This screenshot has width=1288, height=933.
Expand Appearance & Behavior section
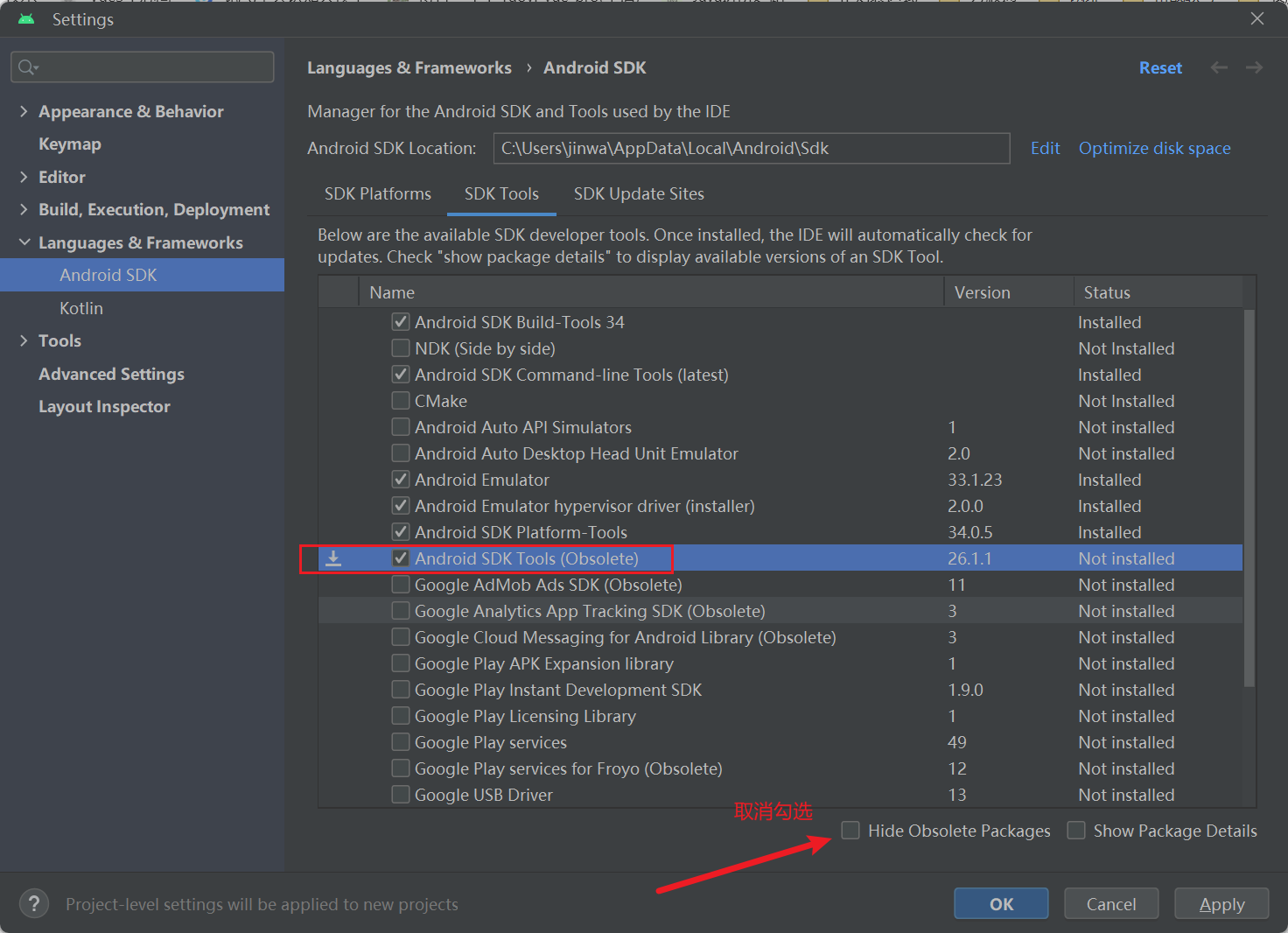(24, 111)
